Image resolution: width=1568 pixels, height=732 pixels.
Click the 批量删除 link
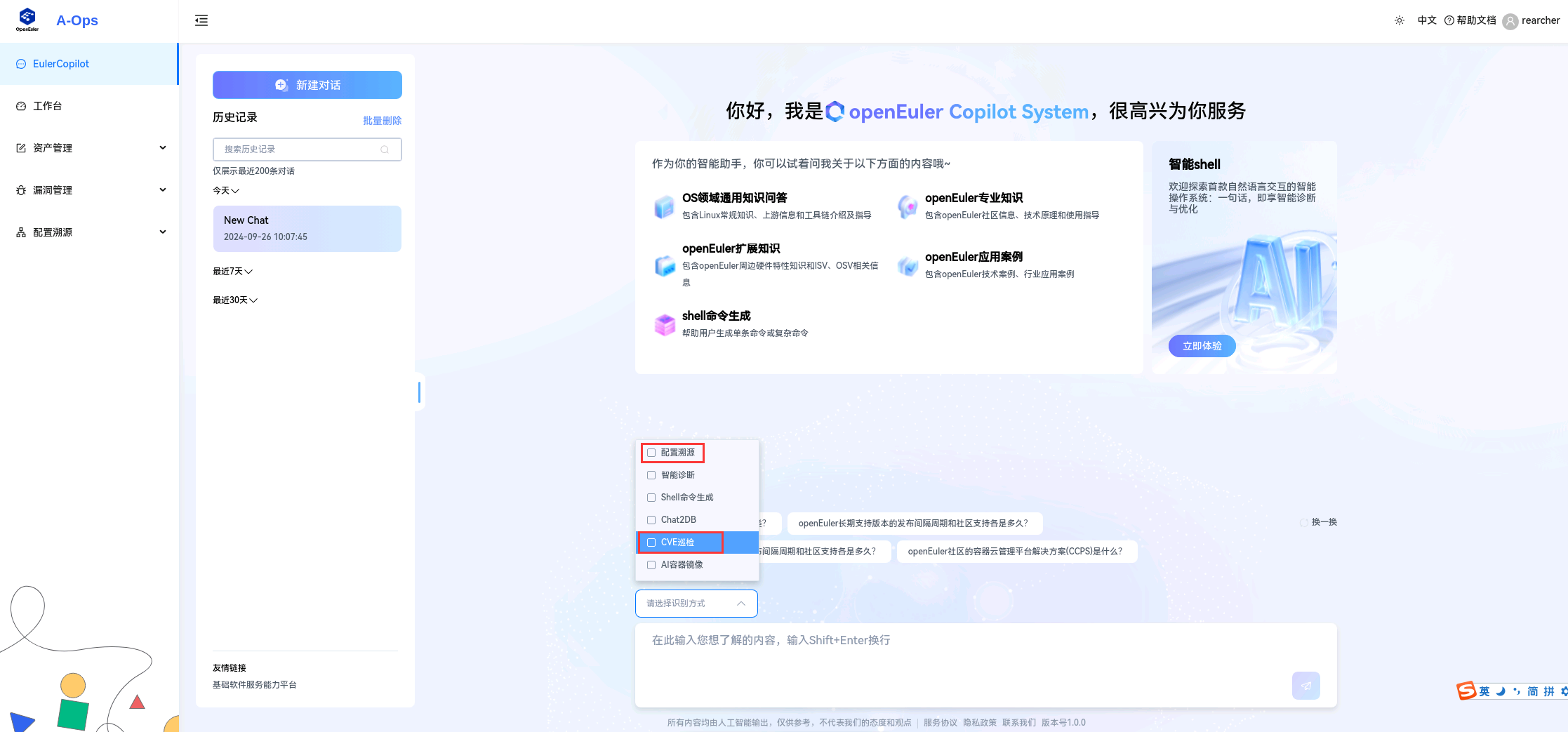[x=382, y=121]
